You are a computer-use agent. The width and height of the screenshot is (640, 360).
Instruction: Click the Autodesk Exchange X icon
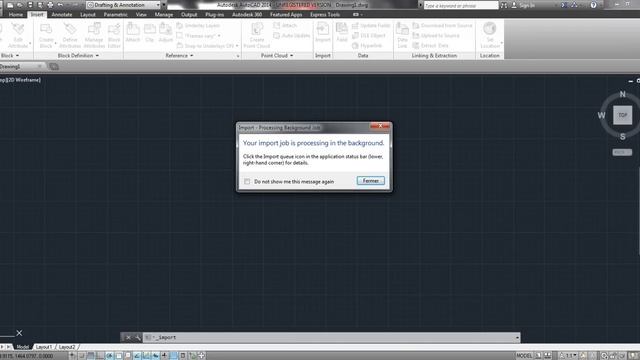pos(564,5)
